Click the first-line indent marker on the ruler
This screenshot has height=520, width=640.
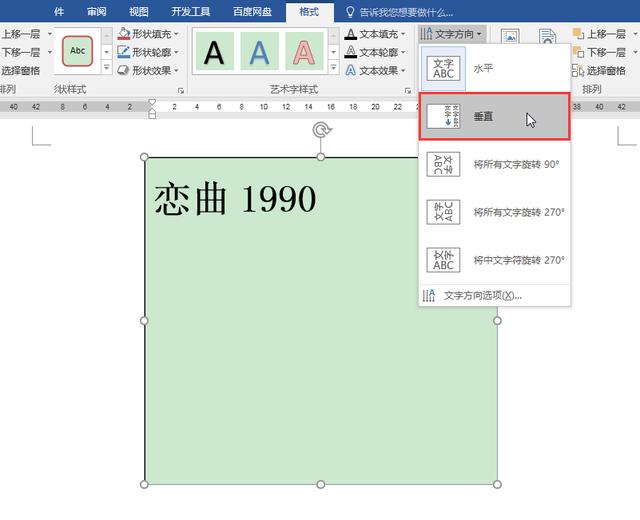click(152, 102)
